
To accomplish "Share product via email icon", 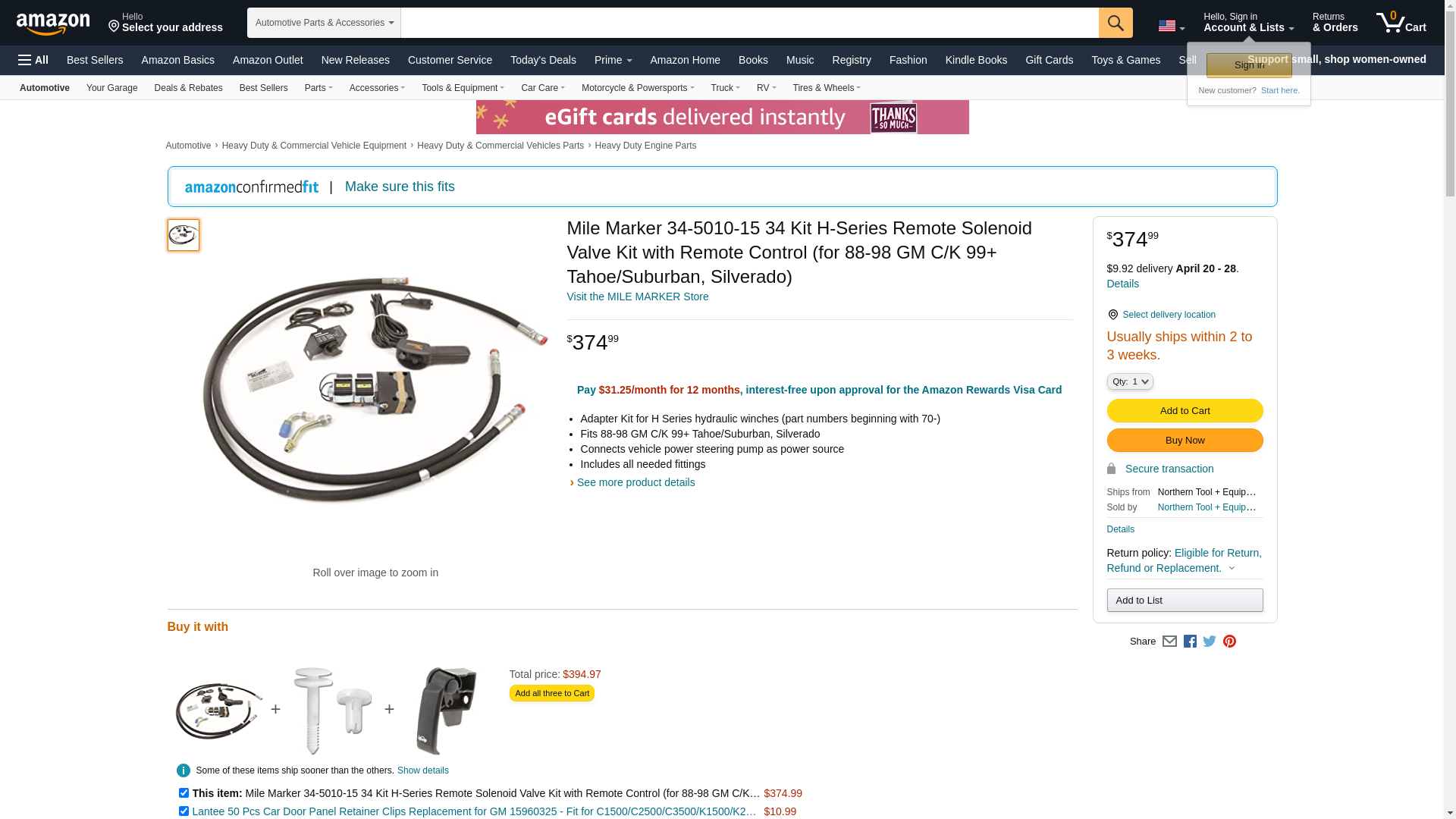I will pos(1169,642).
